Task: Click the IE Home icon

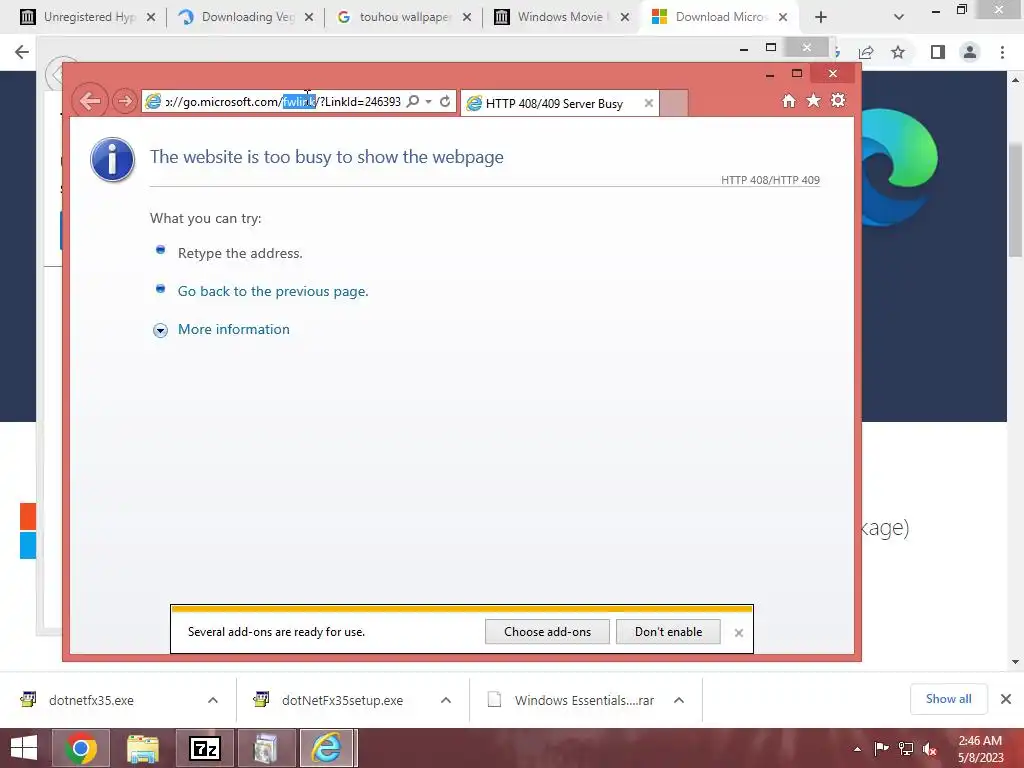Action: [789, 101]
